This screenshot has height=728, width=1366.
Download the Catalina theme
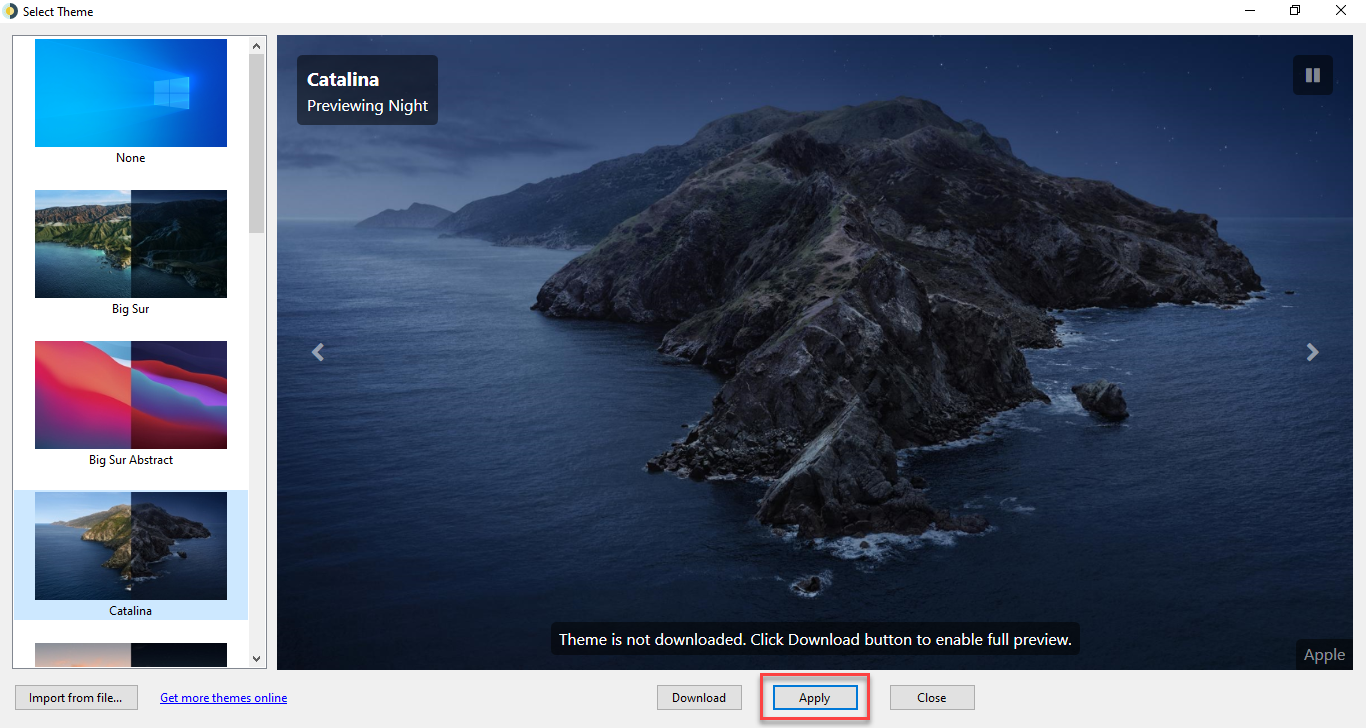point(699,697)
